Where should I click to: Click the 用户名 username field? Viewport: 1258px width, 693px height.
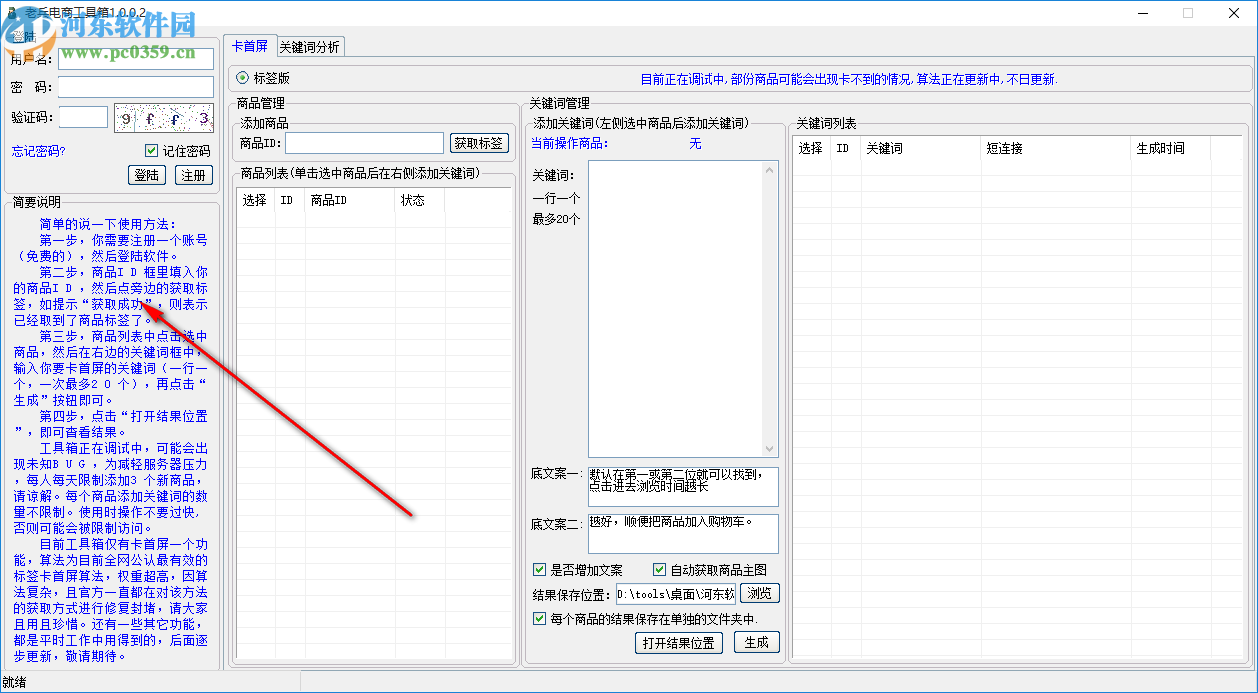[137, 58]
